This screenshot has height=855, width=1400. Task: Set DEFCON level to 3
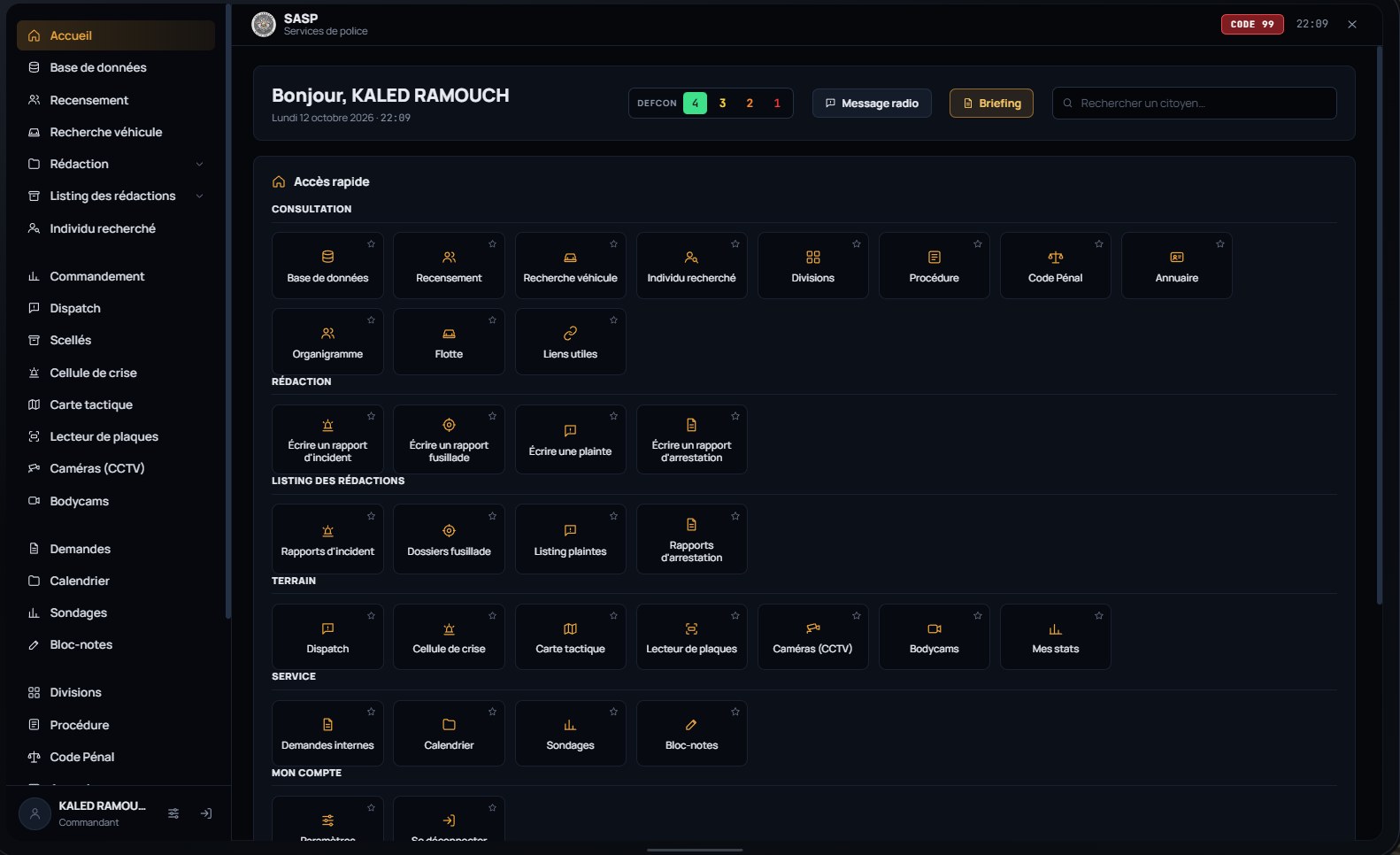tap(722, 103)
